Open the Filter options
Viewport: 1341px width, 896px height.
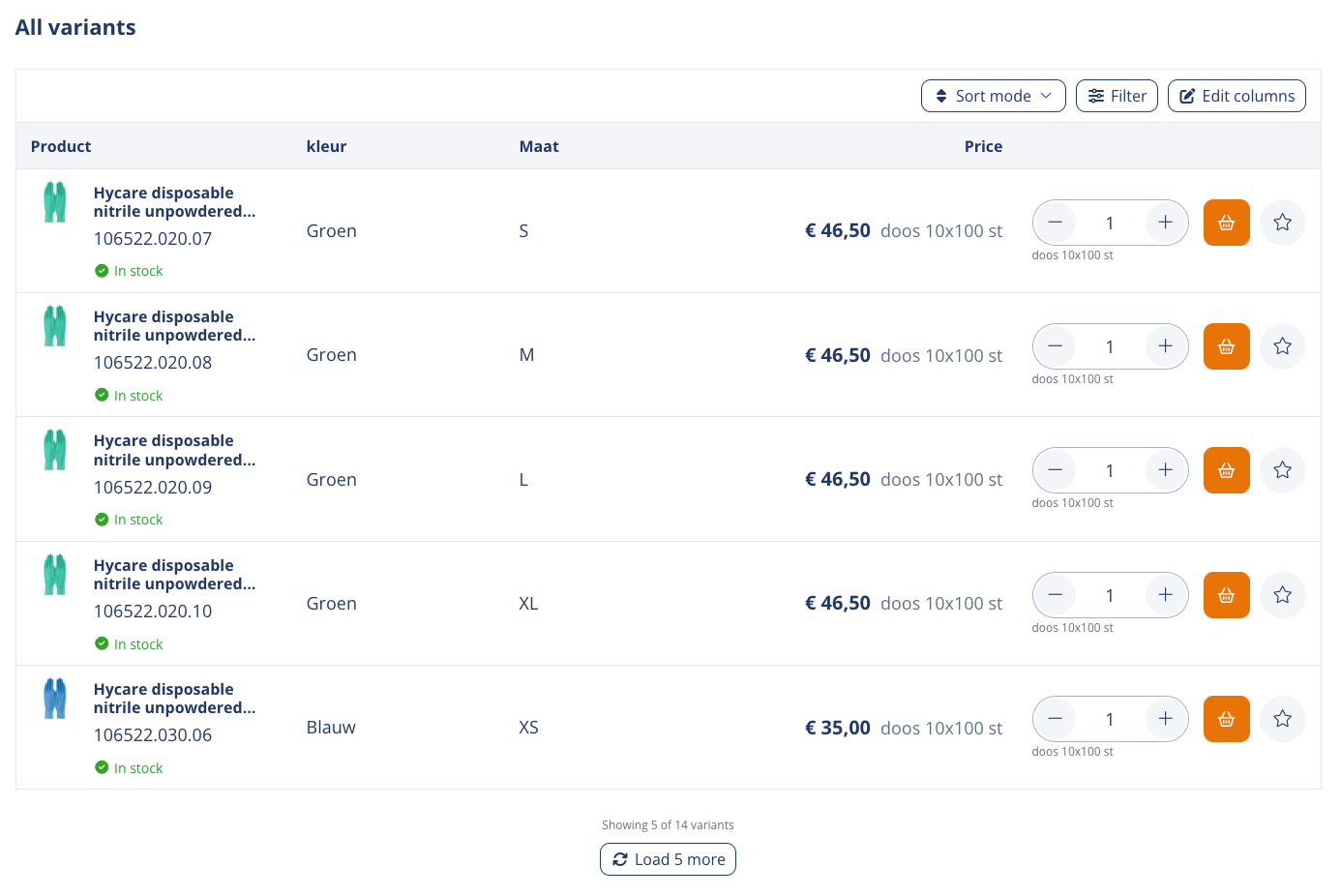1117,96
